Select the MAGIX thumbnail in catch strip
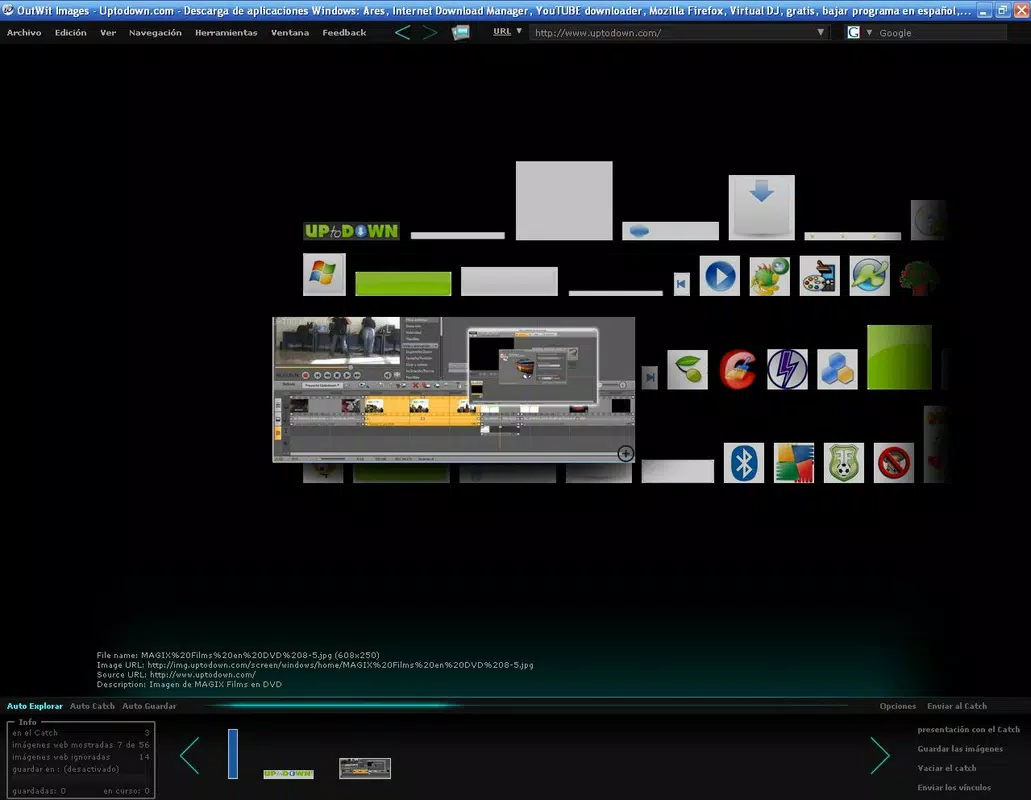Screen dimensions: 1031x800 coord(365,768)
